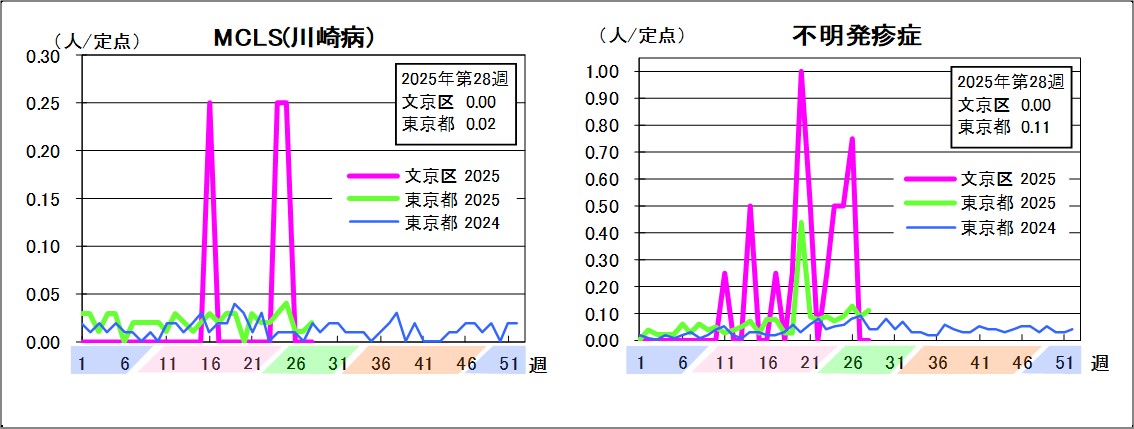Click 文京区 2025 legend label in MCLS chart

453,175
